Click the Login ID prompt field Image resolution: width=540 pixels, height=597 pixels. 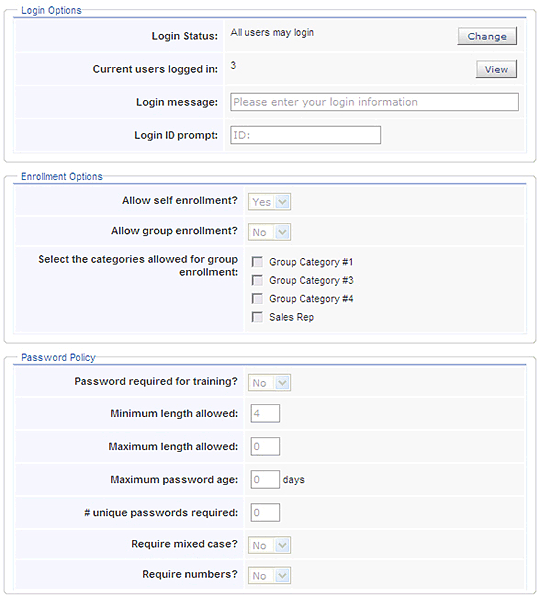(x=305, y=135)
